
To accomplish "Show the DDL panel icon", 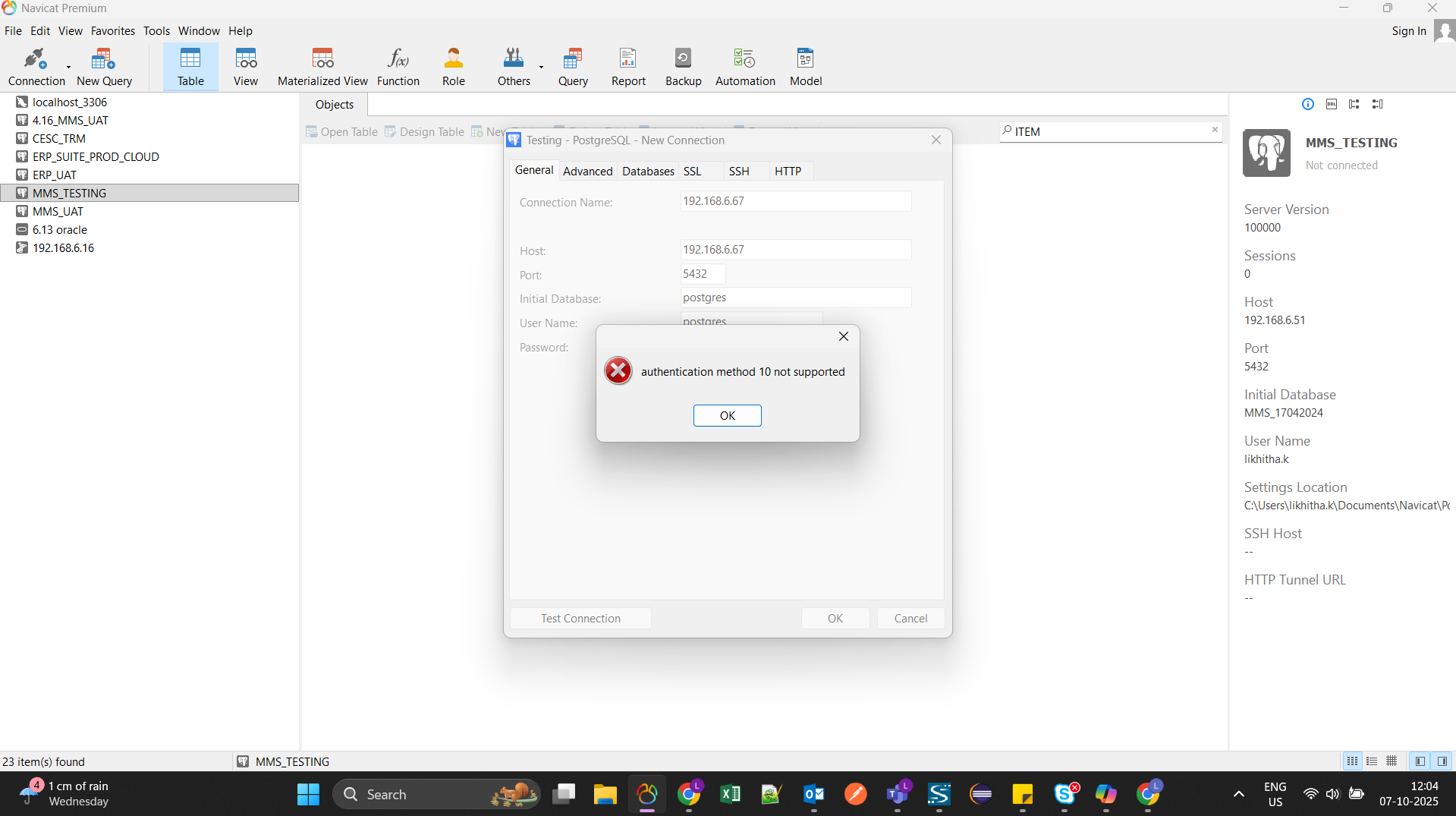I will (1331, 104).
